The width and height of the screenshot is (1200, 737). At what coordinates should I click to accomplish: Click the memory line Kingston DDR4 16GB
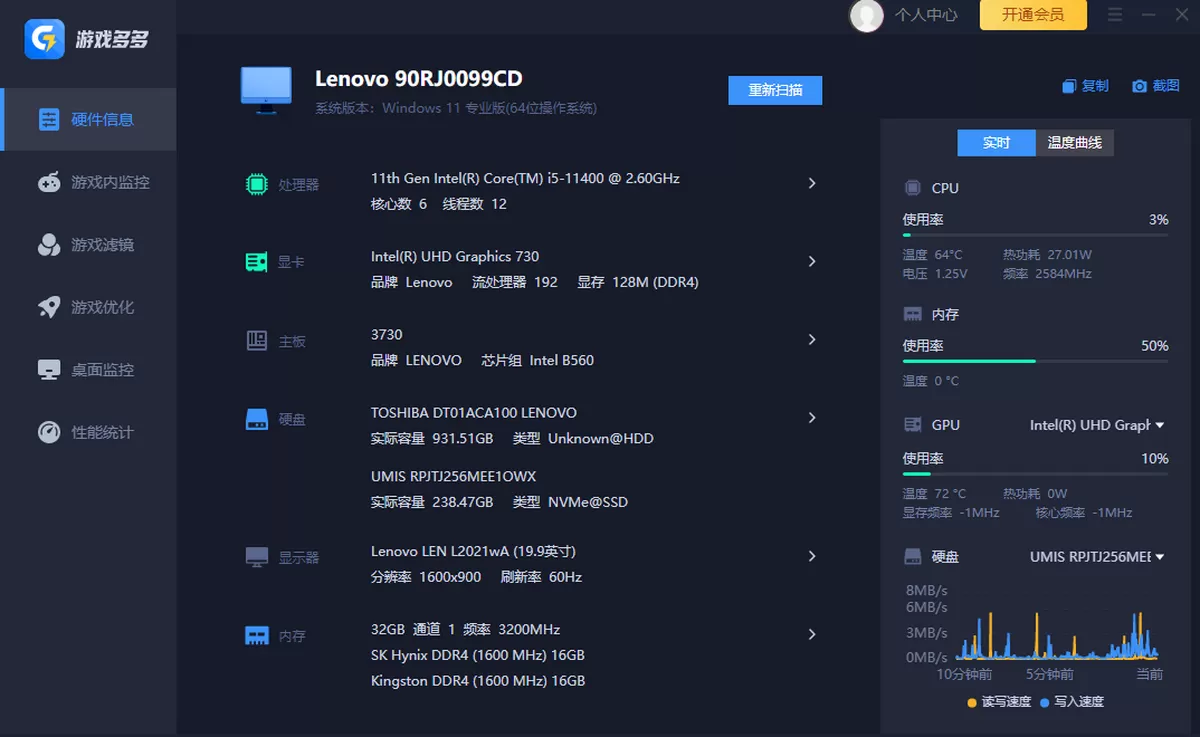[x=478, y=681]
